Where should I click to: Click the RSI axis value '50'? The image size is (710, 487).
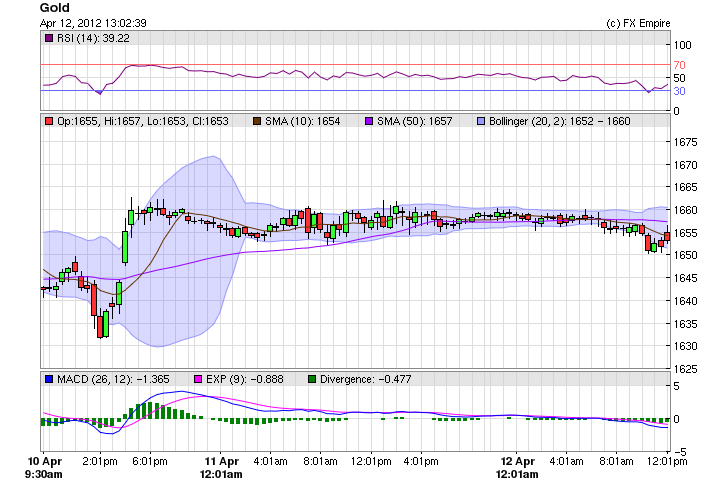(x=679, y=78)
